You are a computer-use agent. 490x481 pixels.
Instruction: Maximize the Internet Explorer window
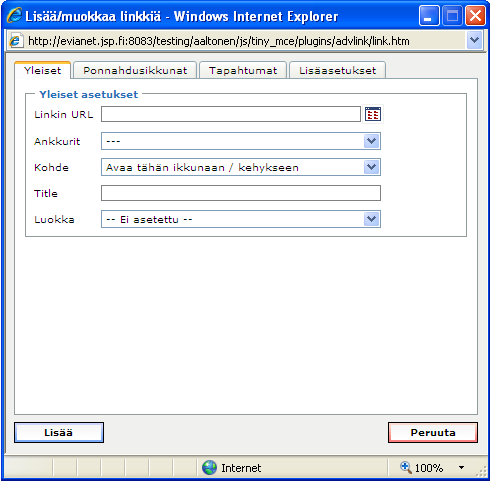pyautogui.click(x=452, y=16)
